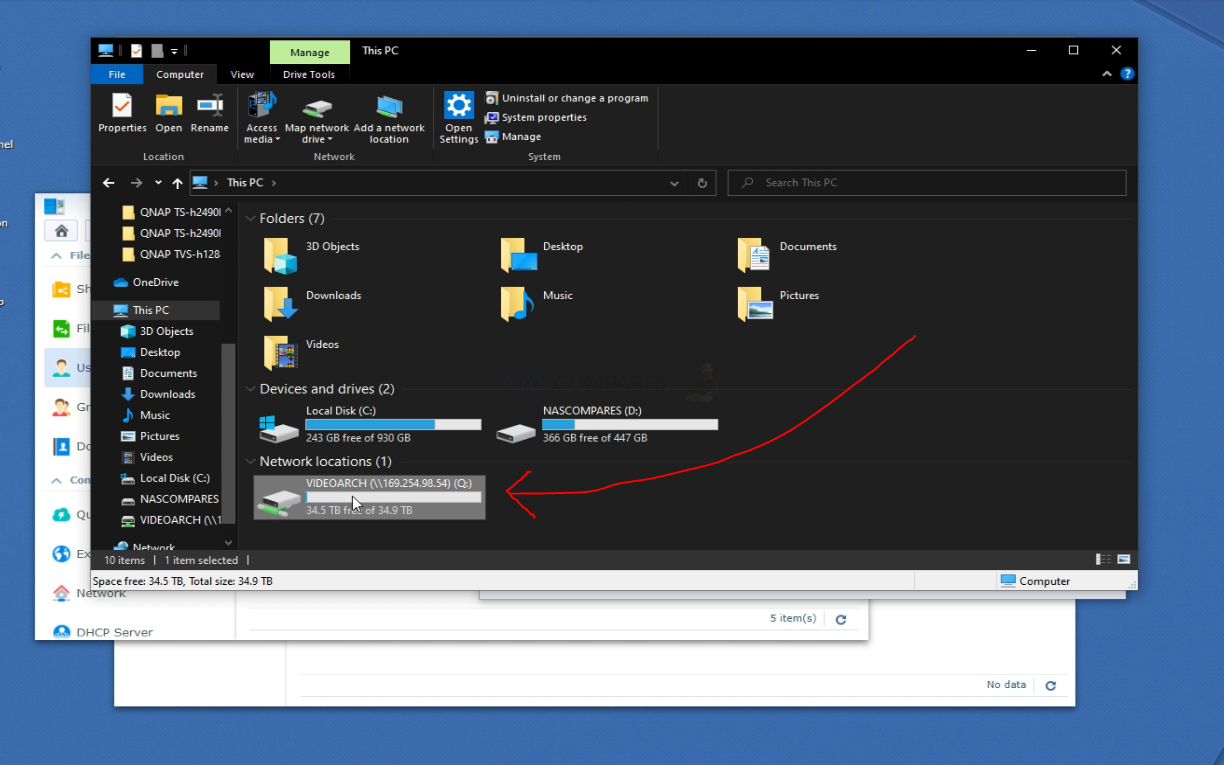Go up one folder level
This screenshot has height=765, width=1224.
[x=177, y=183]
